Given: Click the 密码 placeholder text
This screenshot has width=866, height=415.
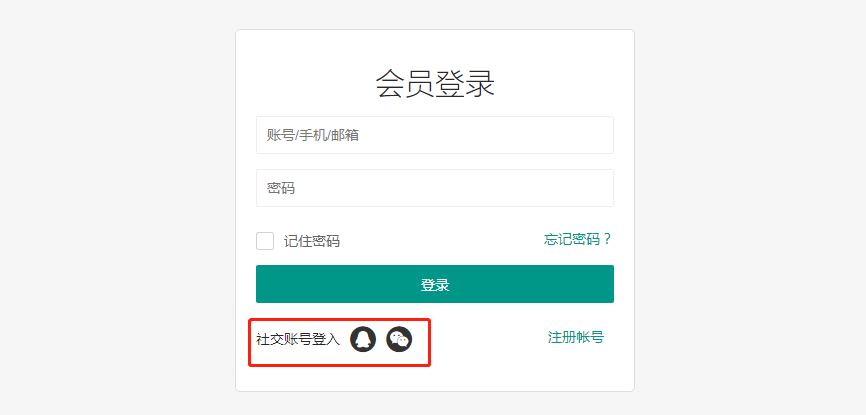Looking at the screenshot, I should (281, 188).
